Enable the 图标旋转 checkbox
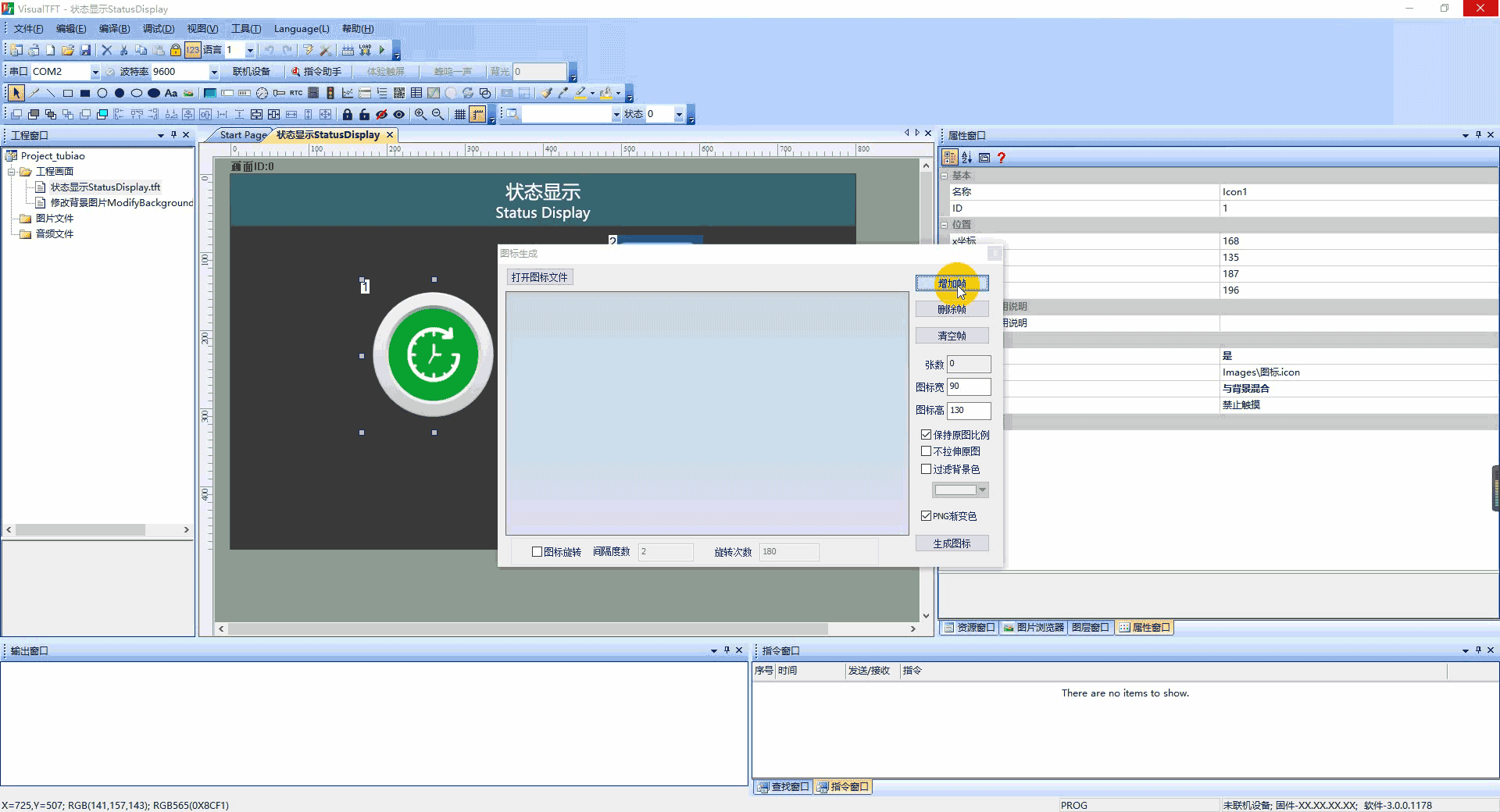This screenshot has width=1500, height=812. pos(537,552)
